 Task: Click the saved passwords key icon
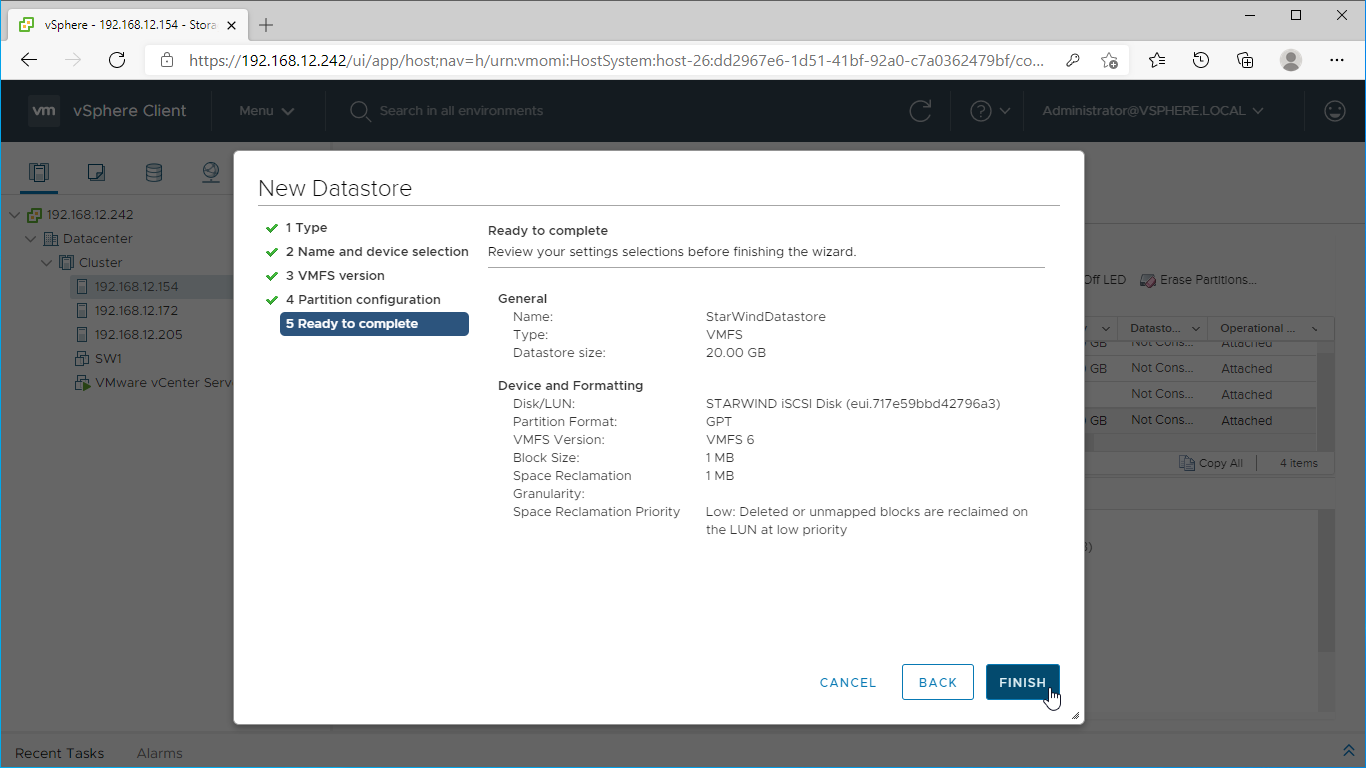point(1073,60)
